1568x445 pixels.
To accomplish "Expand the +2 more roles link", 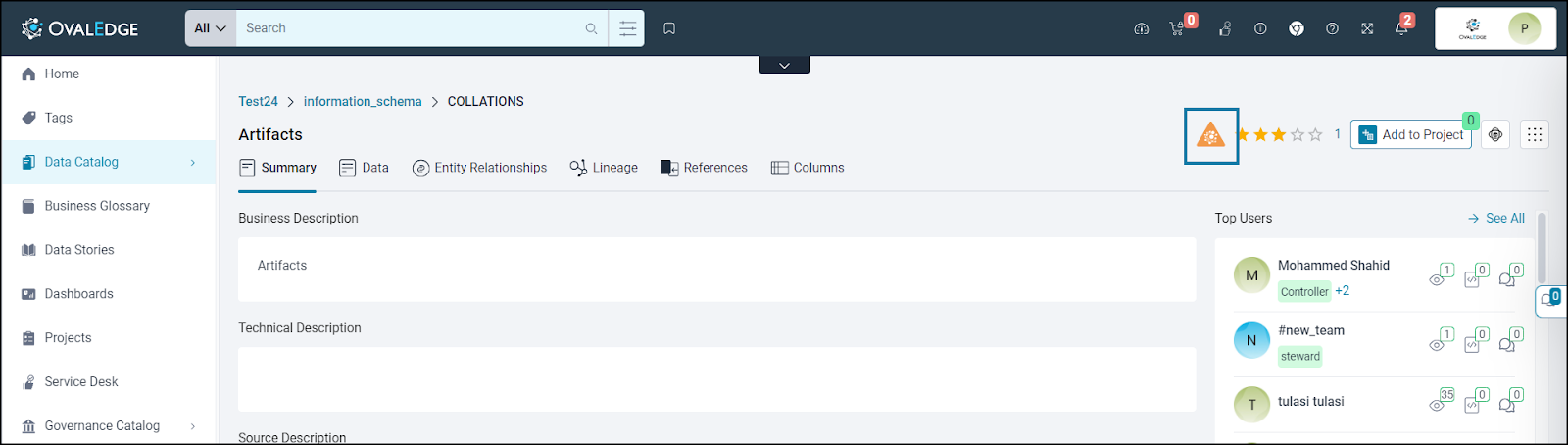I will click(1343, 291).
